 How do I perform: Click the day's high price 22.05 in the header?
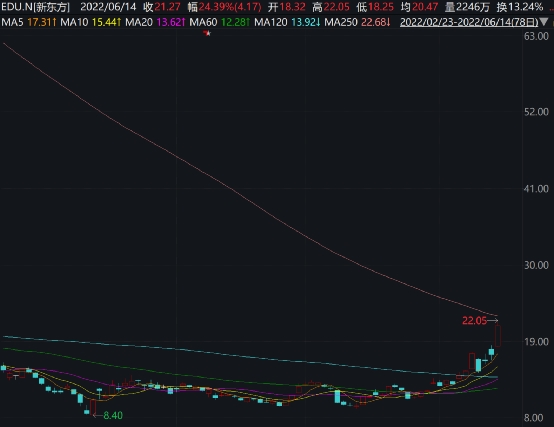(x=336, y=7)
